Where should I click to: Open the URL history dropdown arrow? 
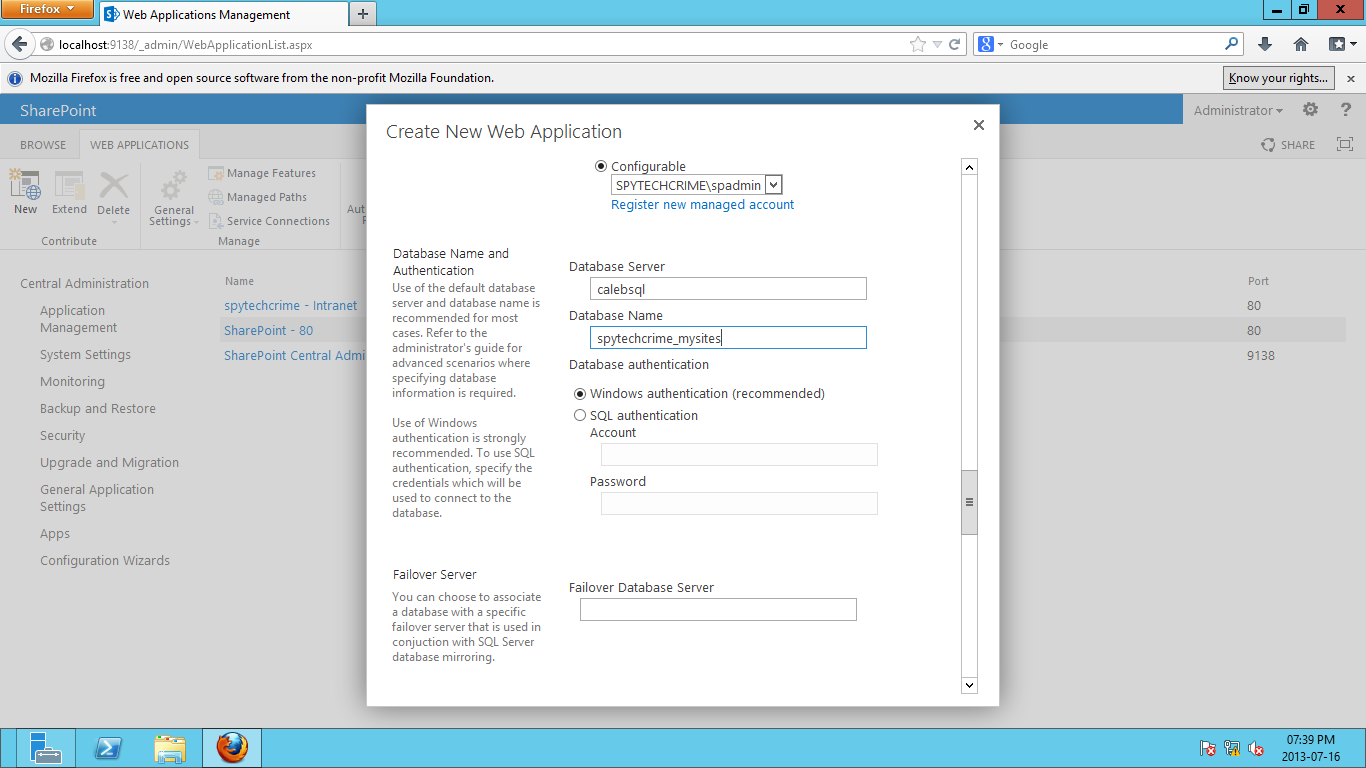[x=937, y=44]
